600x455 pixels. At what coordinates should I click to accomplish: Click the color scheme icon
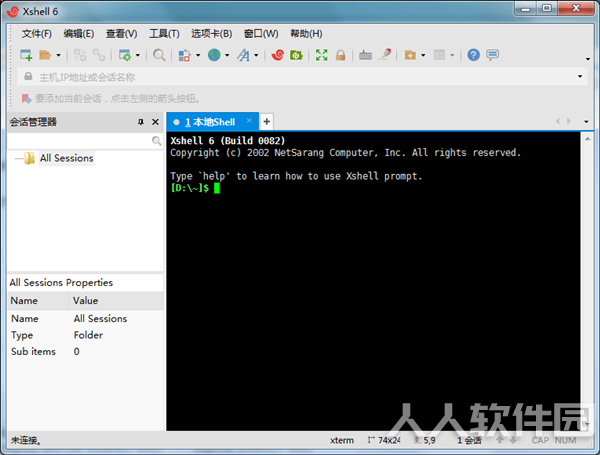coord(184,55)
